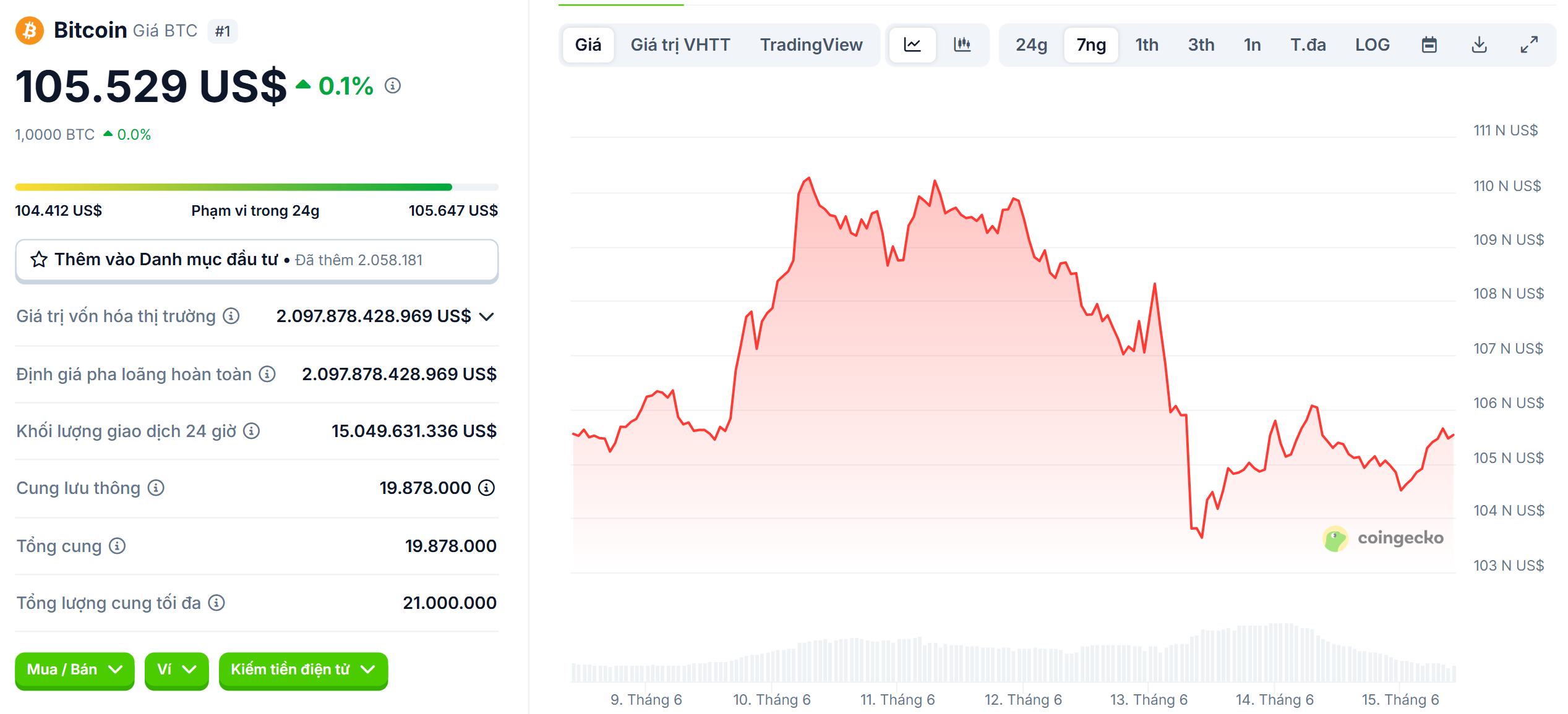Viewport: 1568px width, 714px height.
Task: Select 24g time range
Action: pyautogui.click(x=1031, y=45)
